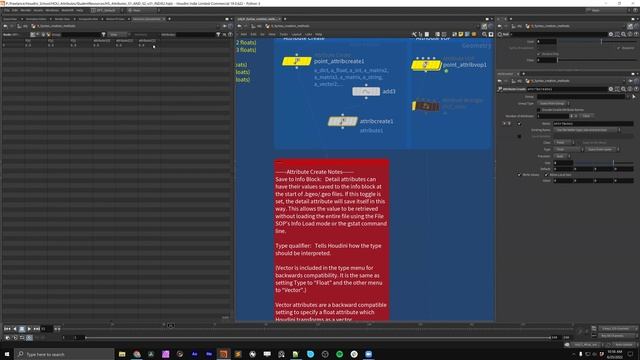Image resolution: width=640 pixels, height=360 pixels.
Task: Open network editor search (magnifier icon)
Action: (484, 34)
